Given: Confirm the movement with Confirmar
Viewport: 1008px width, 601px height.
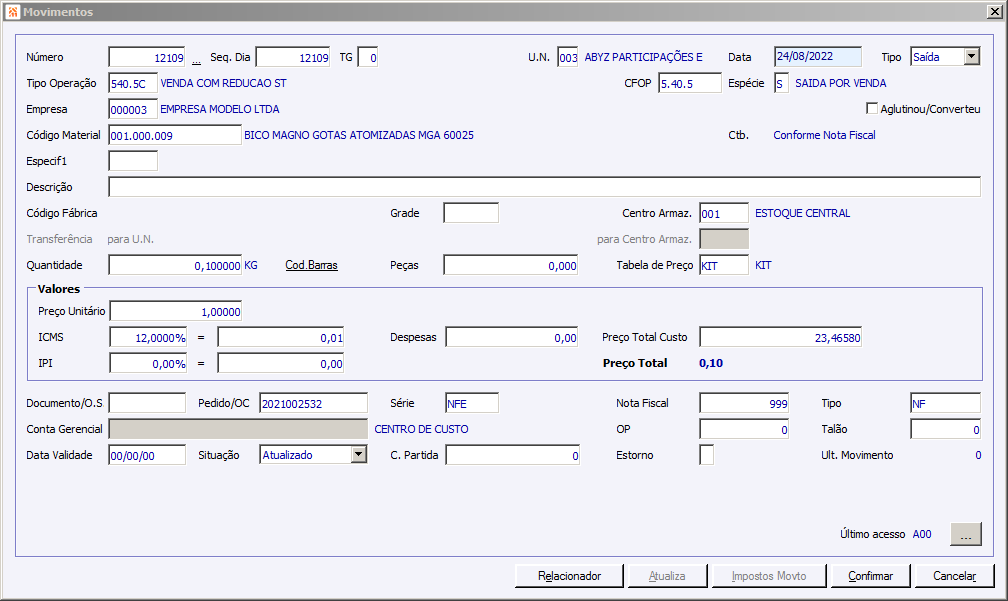Looking at the screenshot, I should click(870, 576).
